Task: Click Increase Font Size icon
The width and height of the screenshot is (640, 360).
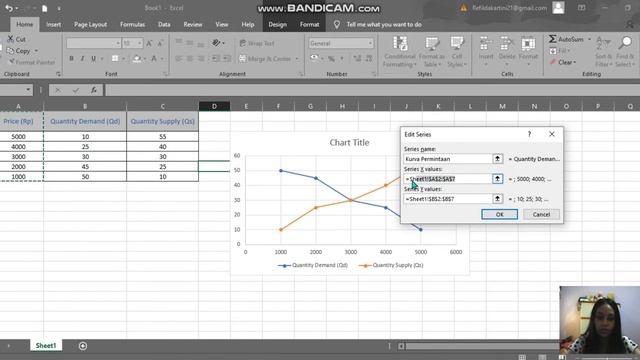Action: tap(149, 43)
